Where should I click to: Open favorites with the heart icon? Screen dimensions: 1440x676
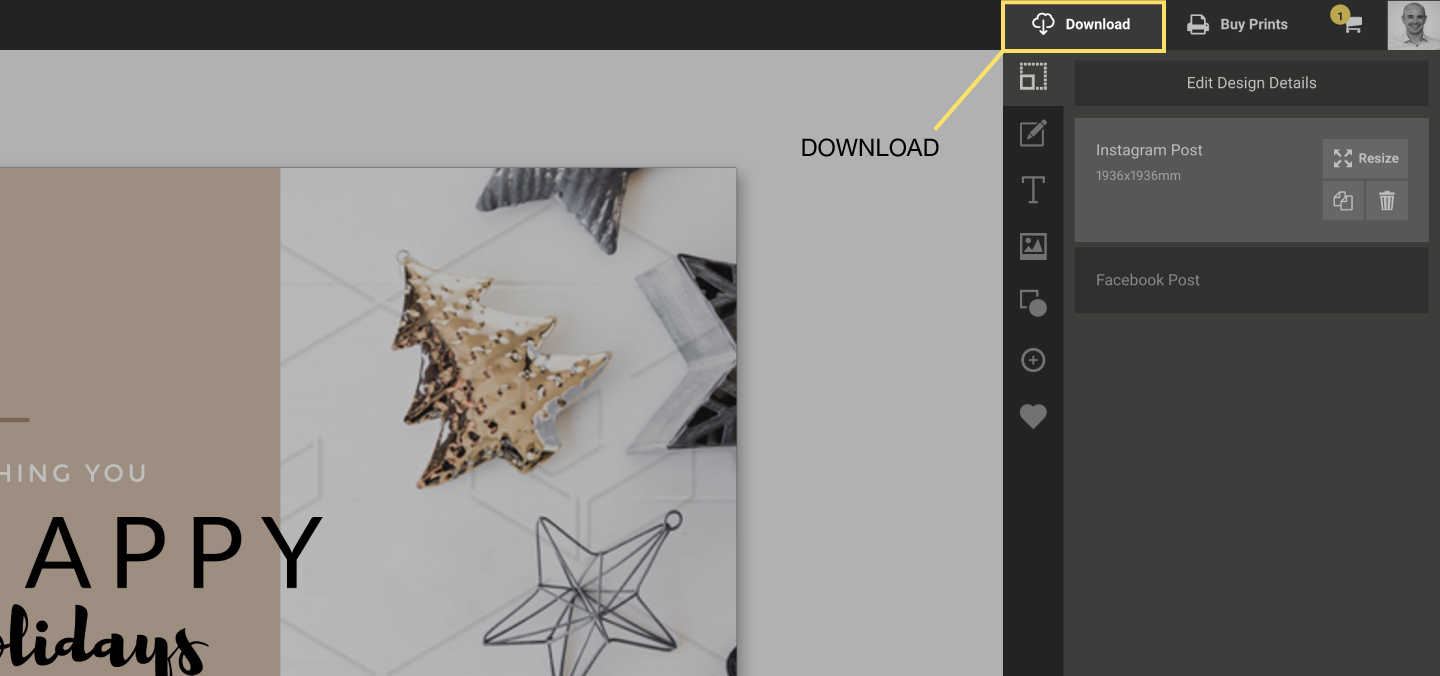tap(1033, 416)
